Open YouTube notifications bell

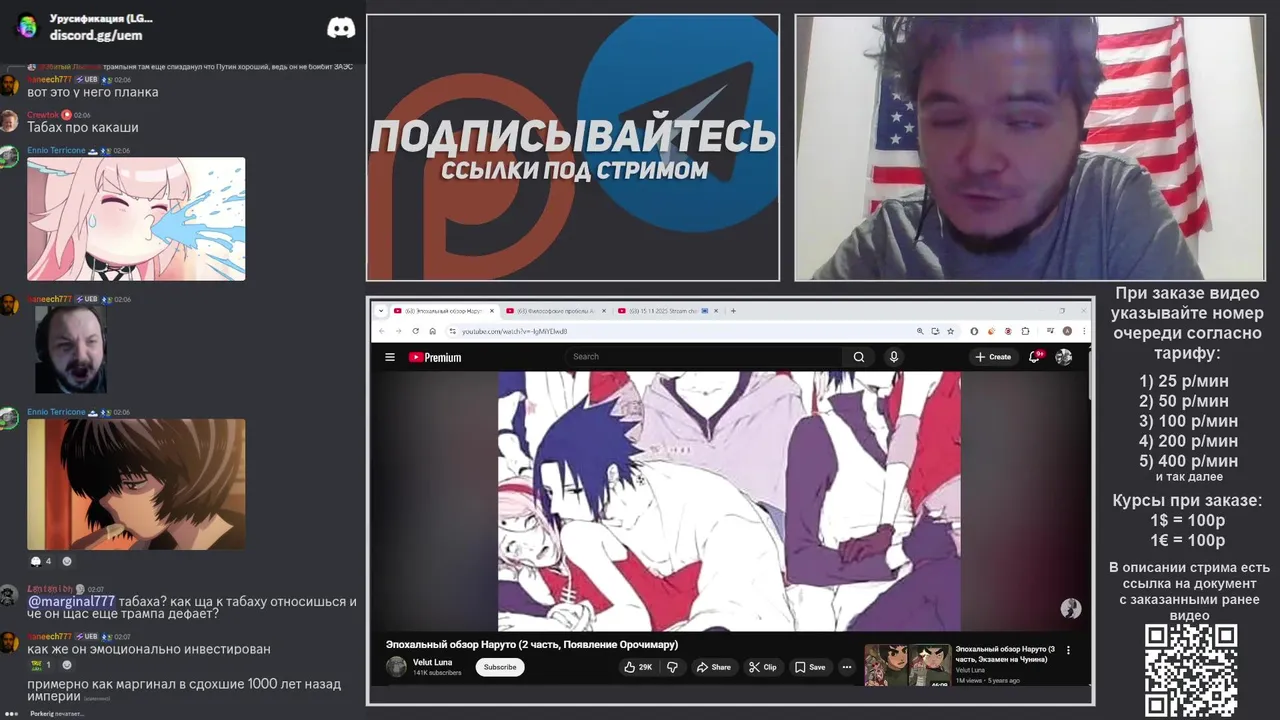tap(1036, 357)
